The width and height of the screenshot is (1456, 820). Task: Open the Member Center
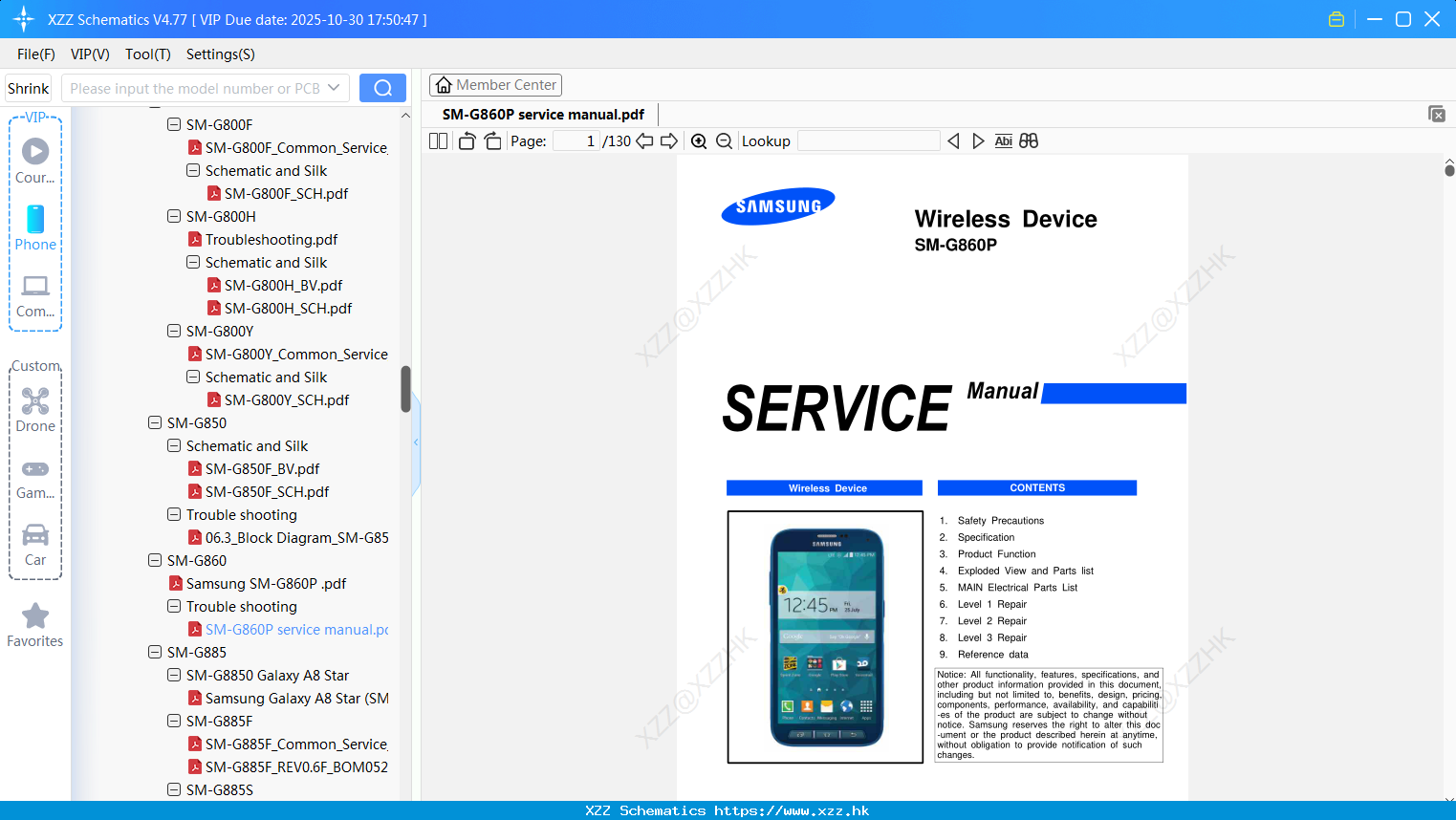tap(495, 85)
